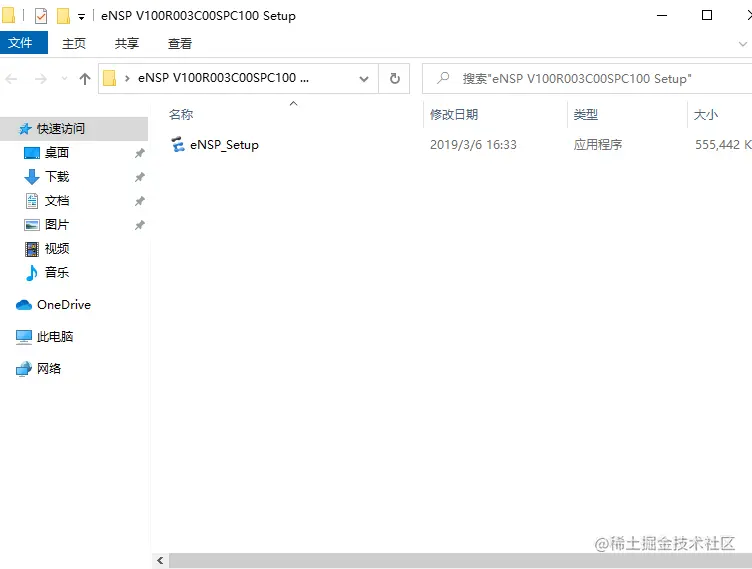Click the 网络 network icon
Screen dimensions: 752x569
click(x=24, y=369)
